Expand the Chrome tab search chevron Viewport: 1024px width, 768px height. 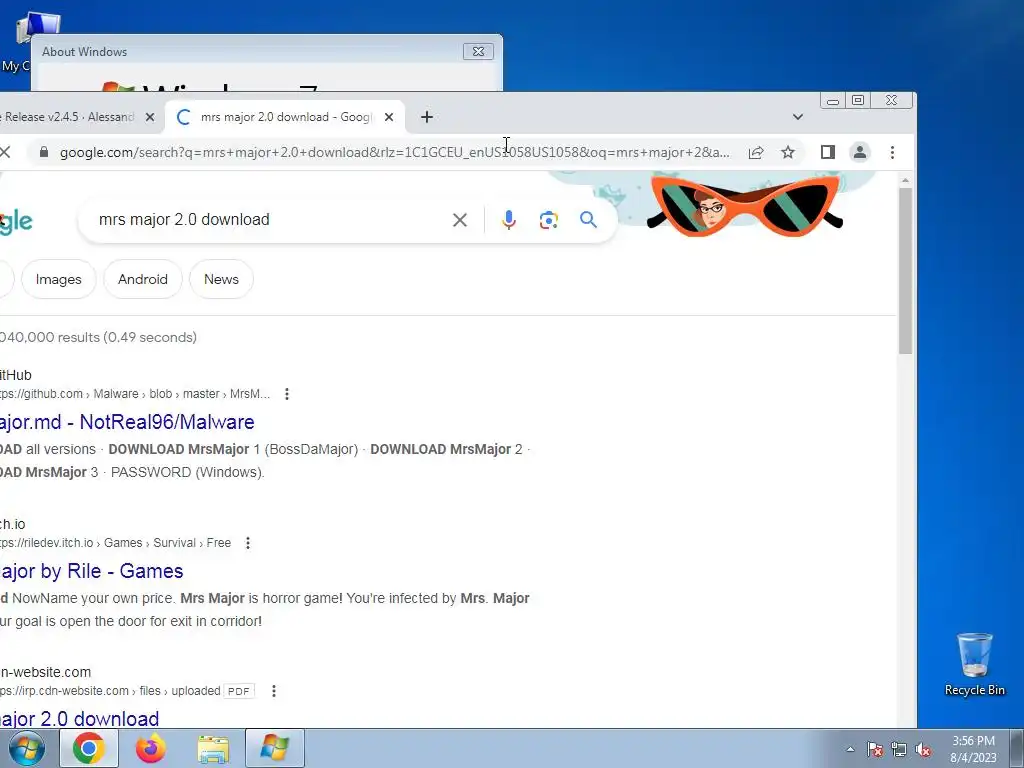(x=797, y=117)
